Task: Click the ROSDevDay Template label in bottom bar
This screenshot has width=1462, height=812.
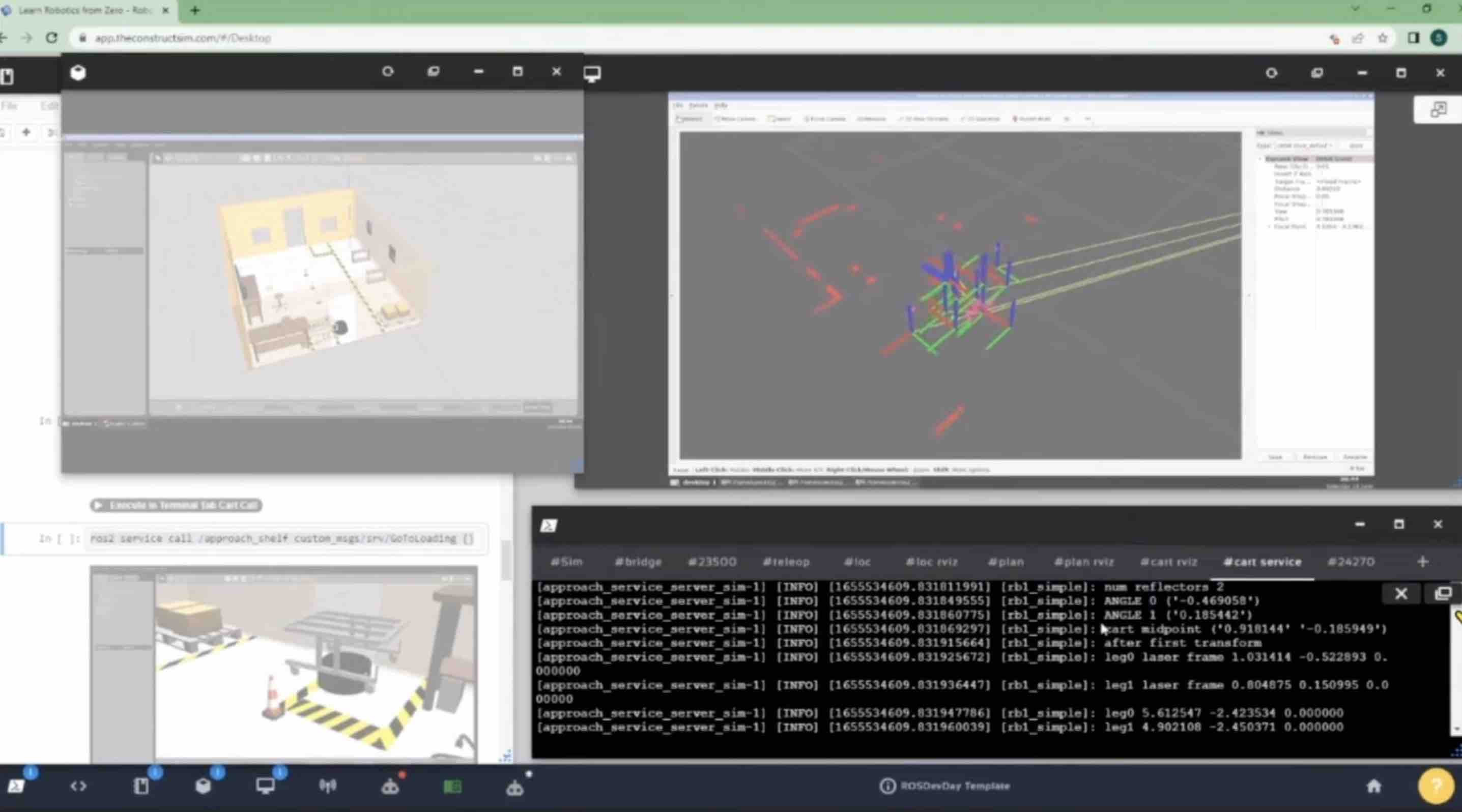Action: pyautogui.click(x=955, y=786)
